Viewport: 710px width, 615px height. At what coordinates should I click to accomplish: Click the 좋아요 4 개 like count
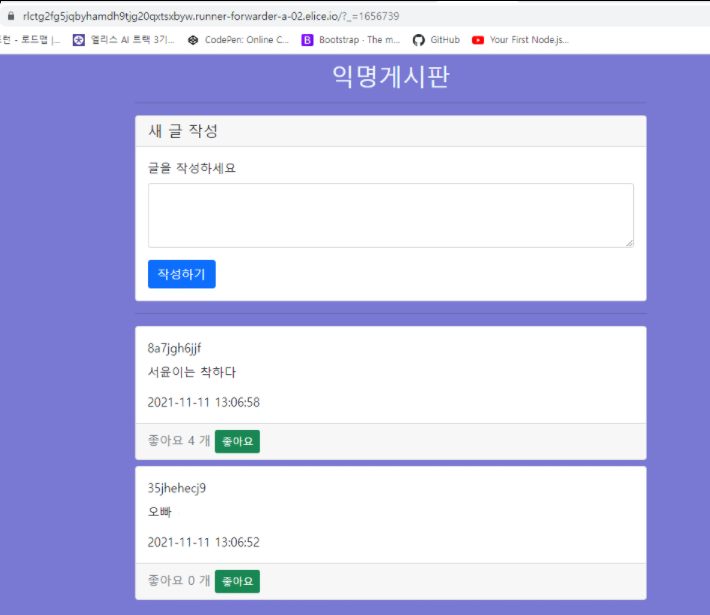pyautogui.click(x=179, y=441)
